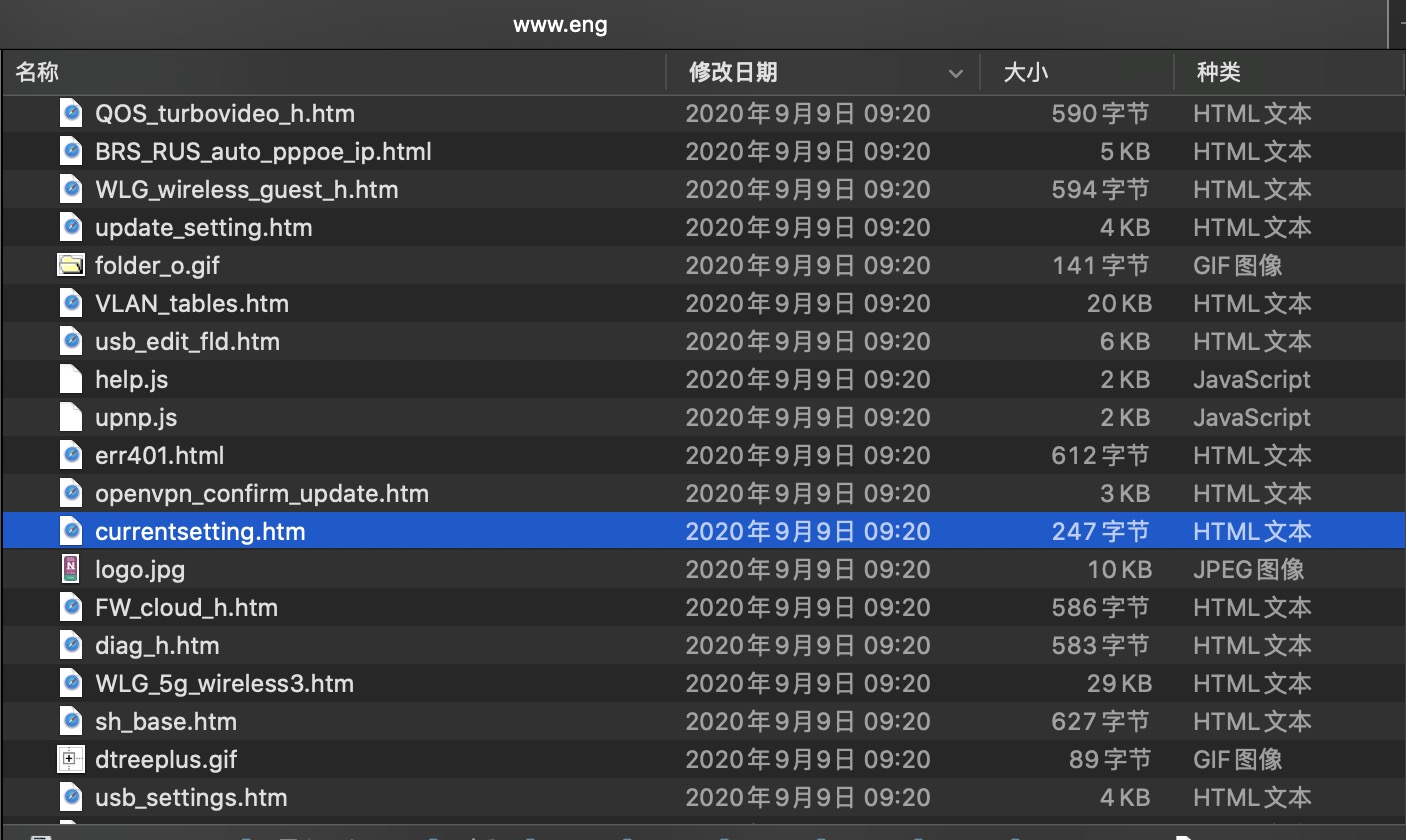Click the folder_o.gif file icon

point(70,266)
